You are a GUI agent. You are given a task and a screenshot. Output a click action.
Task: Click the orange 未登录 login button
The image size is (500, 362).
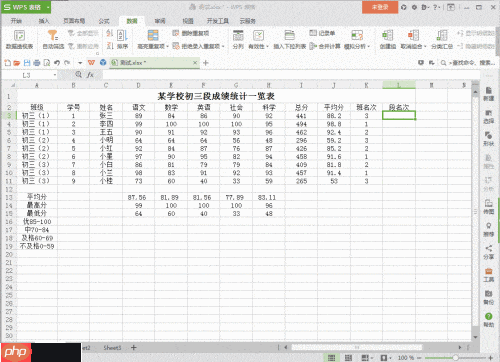coord(380,7)
